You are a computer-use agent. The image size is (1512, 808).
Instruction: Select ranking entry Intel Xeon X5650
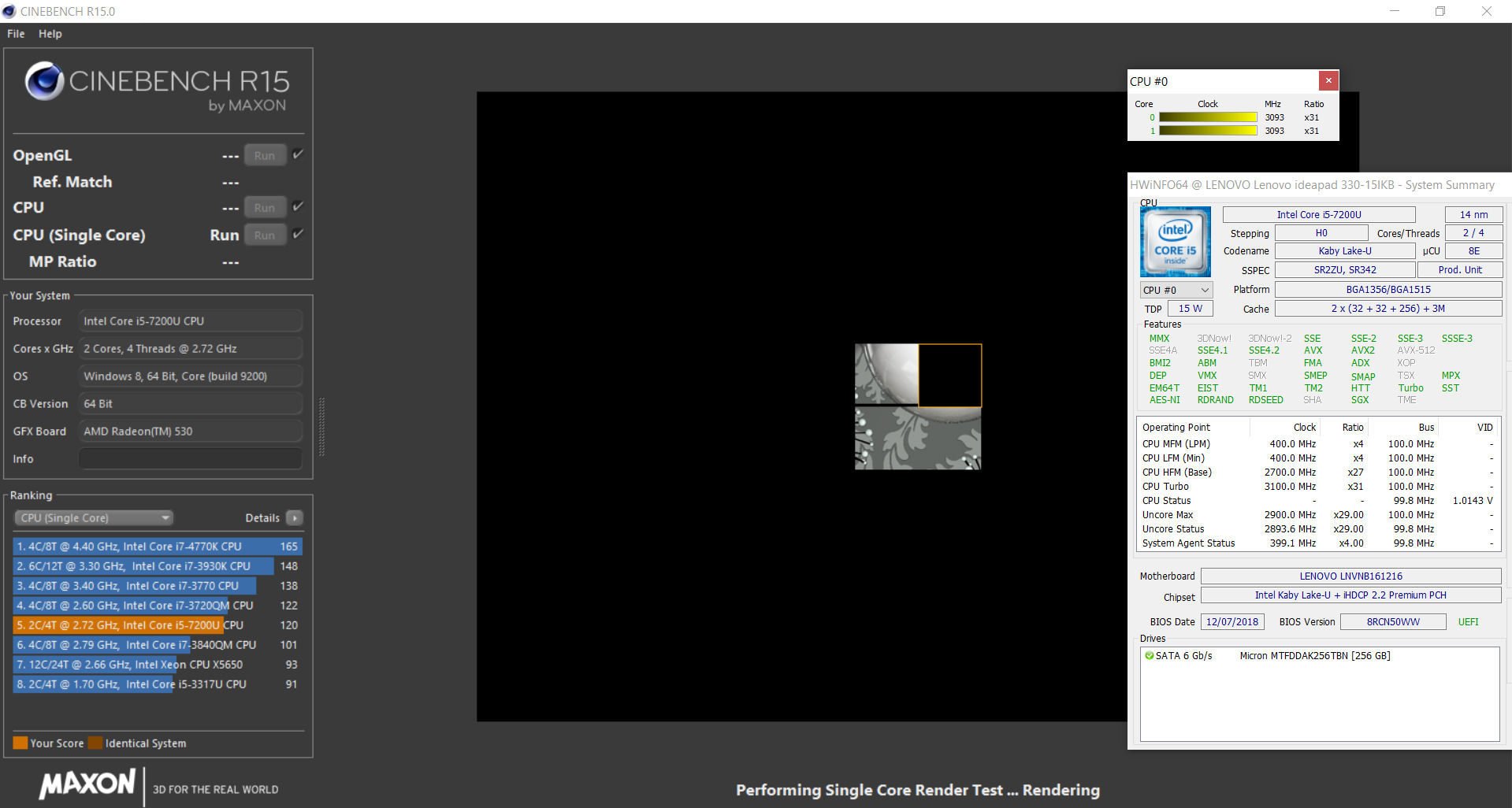[158, 664]
